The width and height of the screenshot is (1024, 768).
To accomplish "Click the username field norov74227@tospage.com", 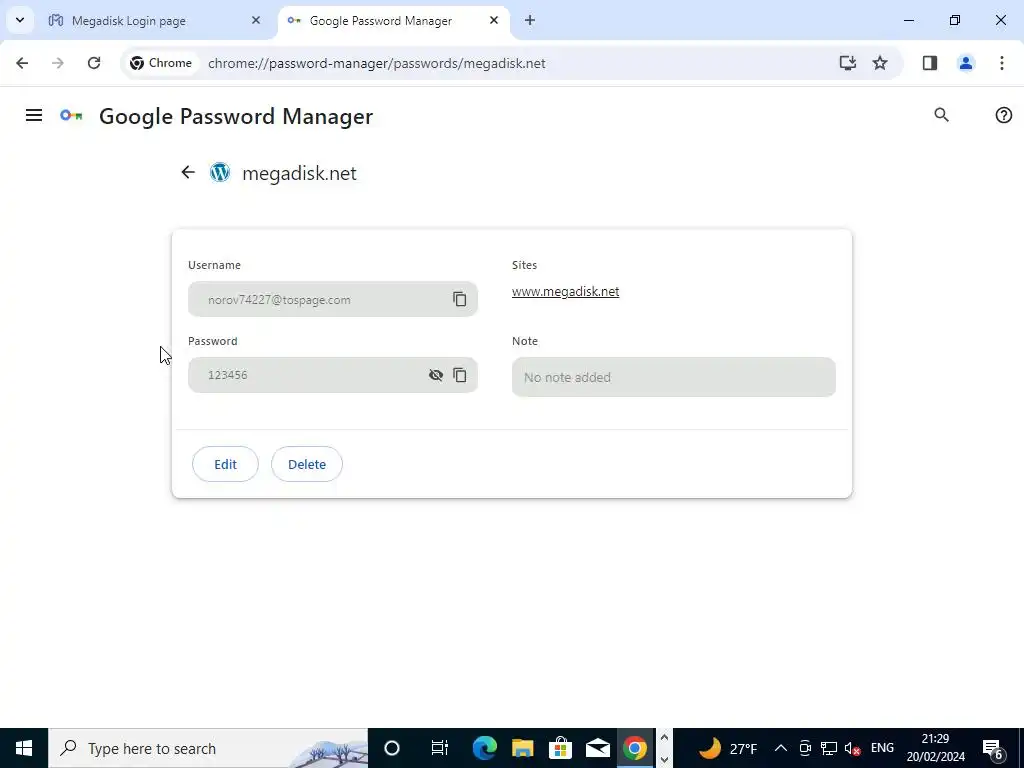I will (x=333, y=299).
